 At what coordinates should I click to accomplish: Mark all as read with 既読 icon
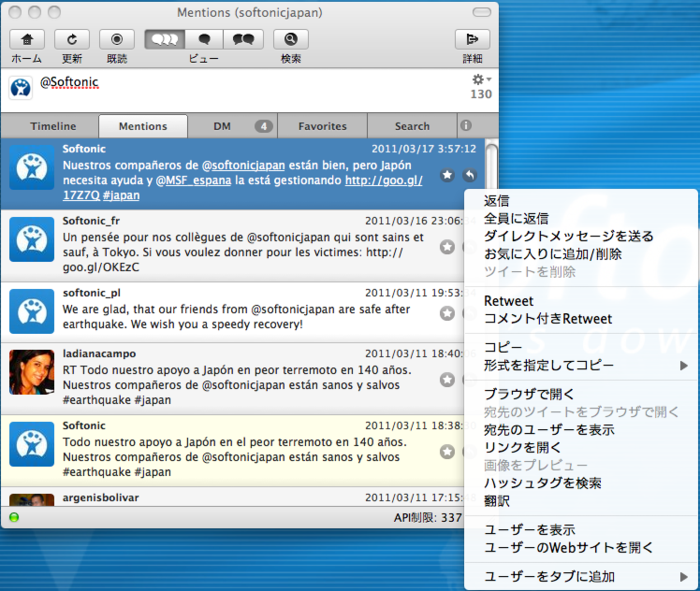(117, 39)
